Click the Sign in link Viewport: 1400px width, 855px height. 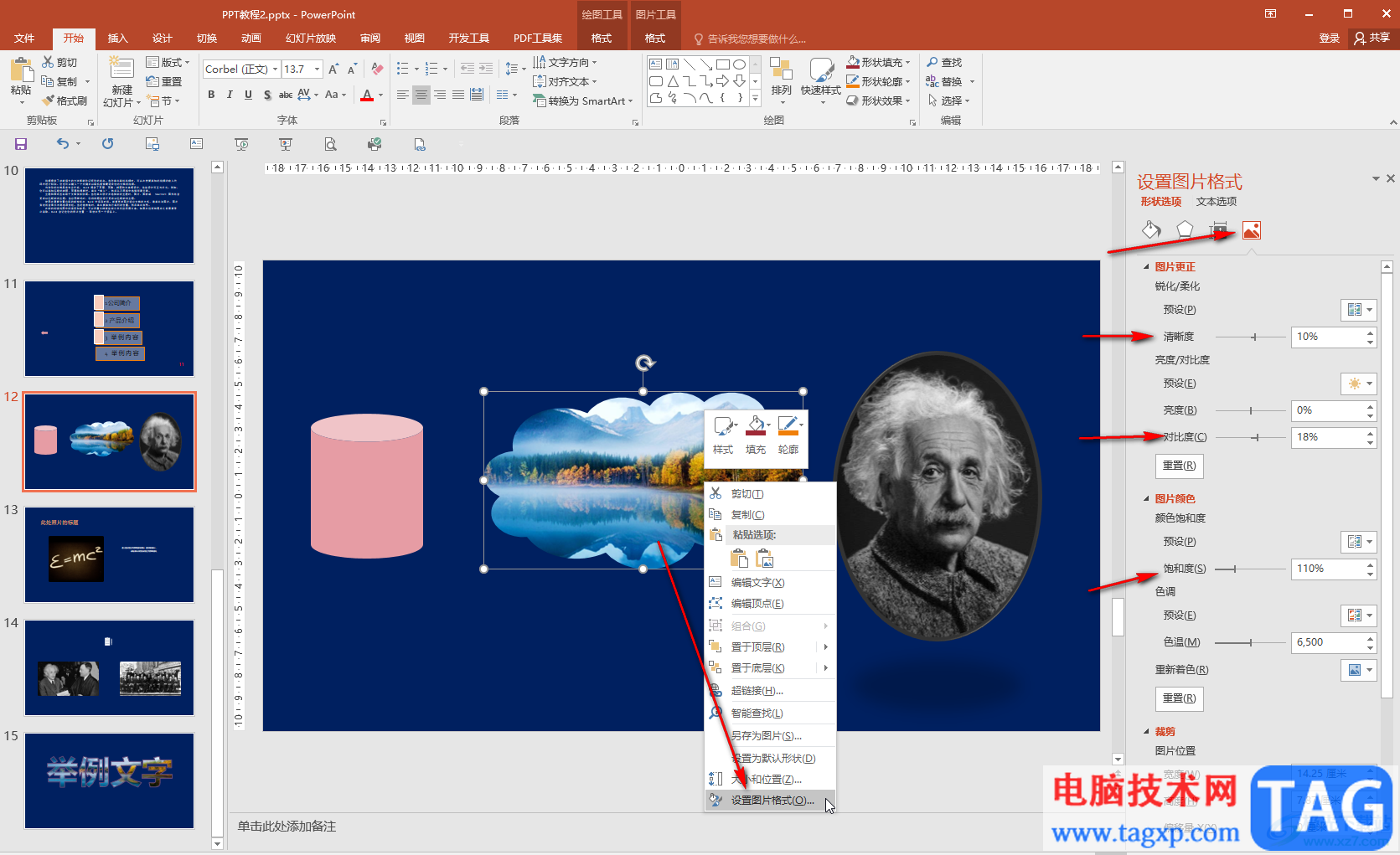1329,39
